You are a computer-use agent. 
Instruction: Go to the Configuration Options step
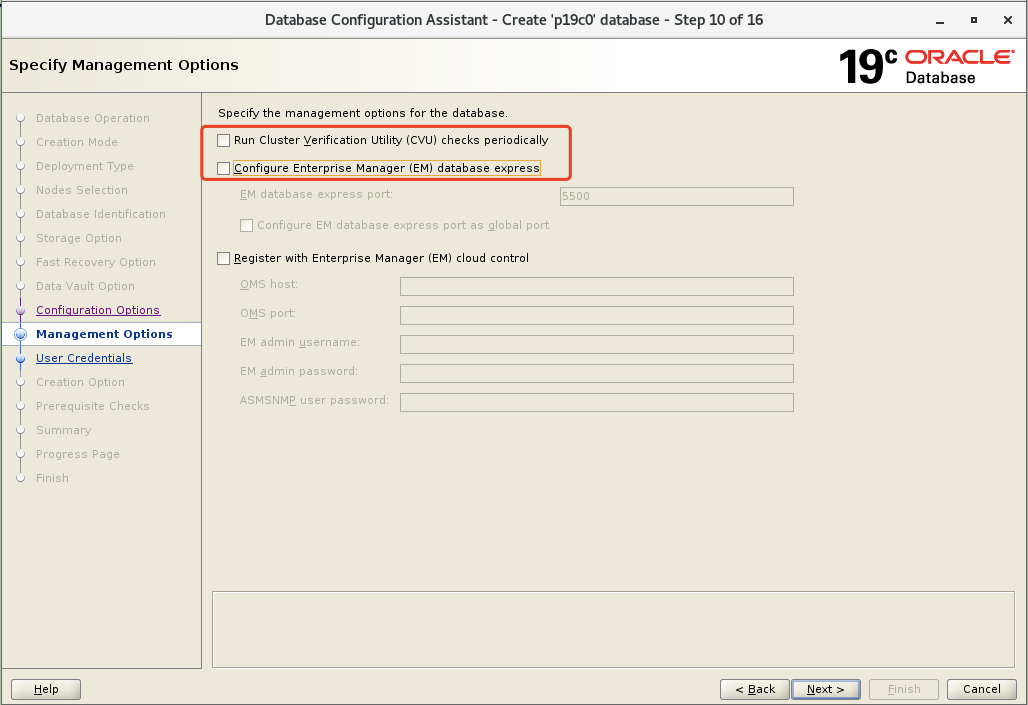click(x=98, y=310)
